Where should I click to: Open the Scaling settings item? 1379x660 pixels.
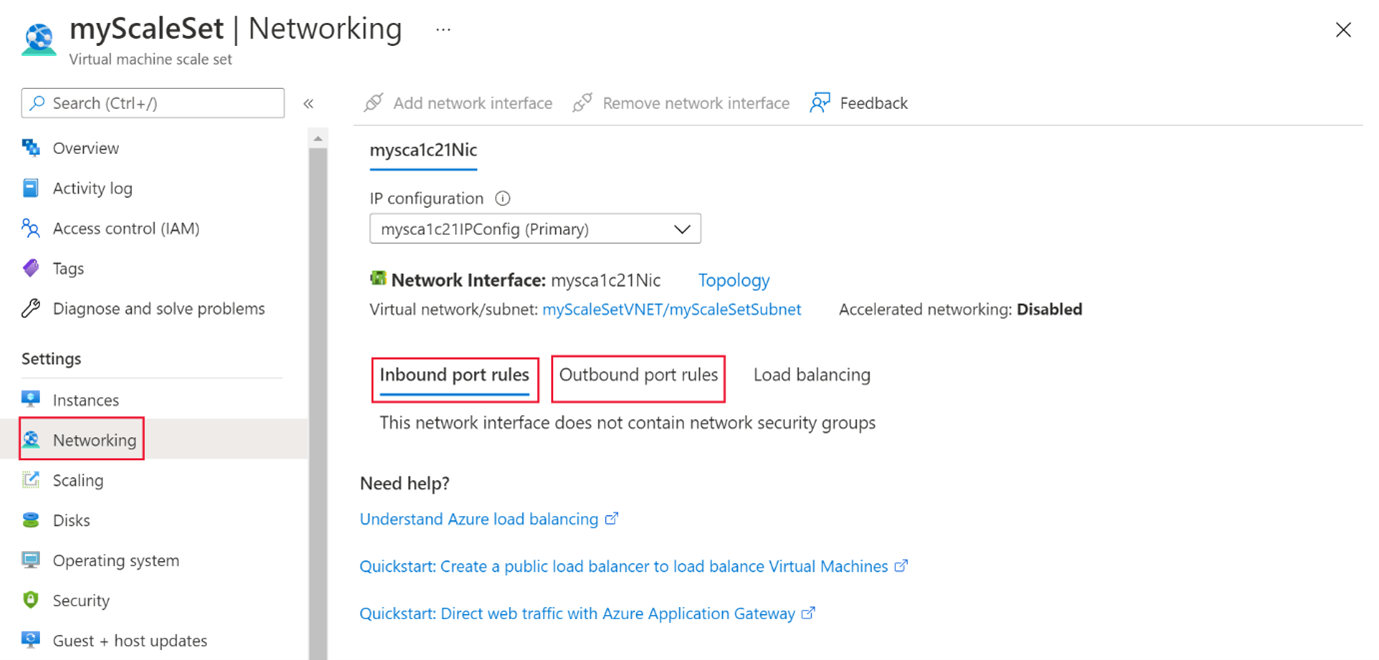pos(78,480)
